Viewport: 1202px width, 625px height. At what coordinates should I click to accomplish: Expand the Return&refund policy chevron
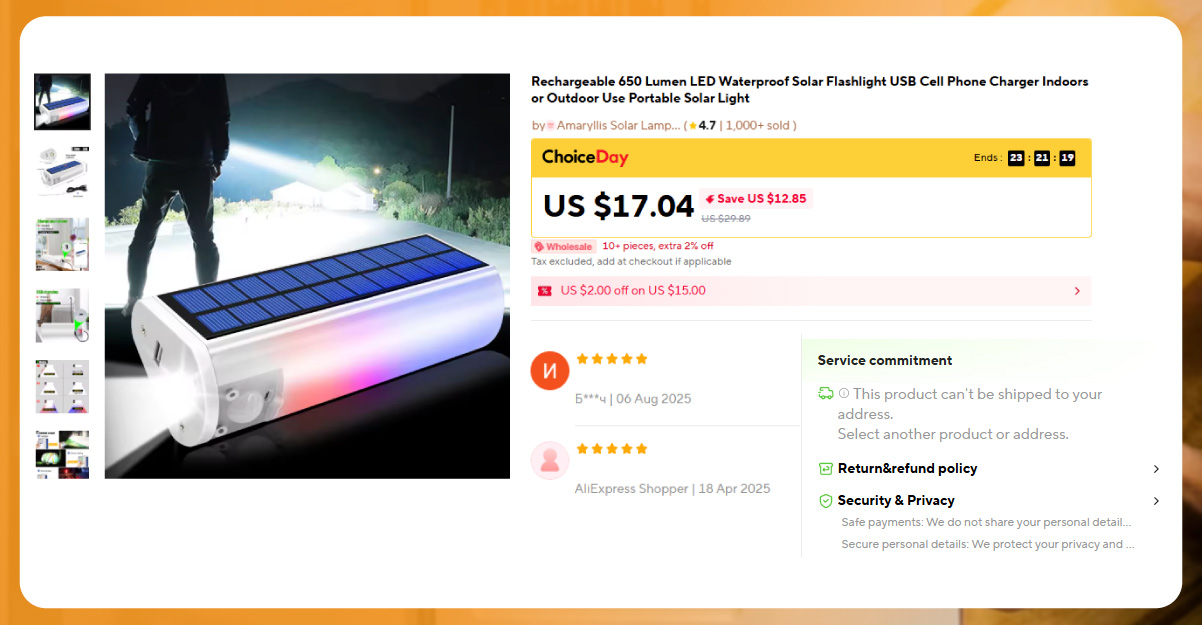[x=1156, y=469]
